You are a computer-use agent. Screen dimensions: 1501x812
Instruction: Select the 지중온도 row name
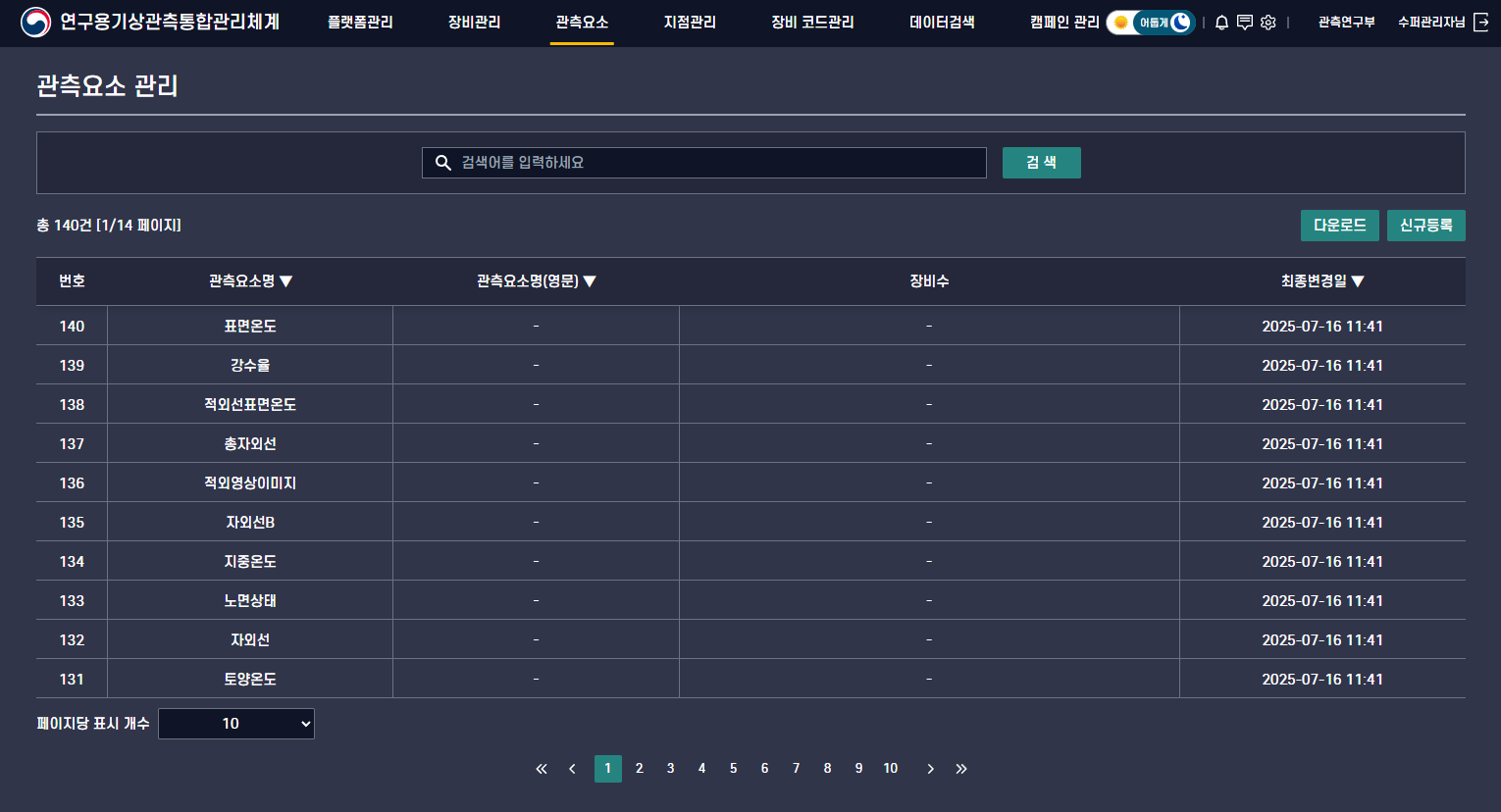250,561
